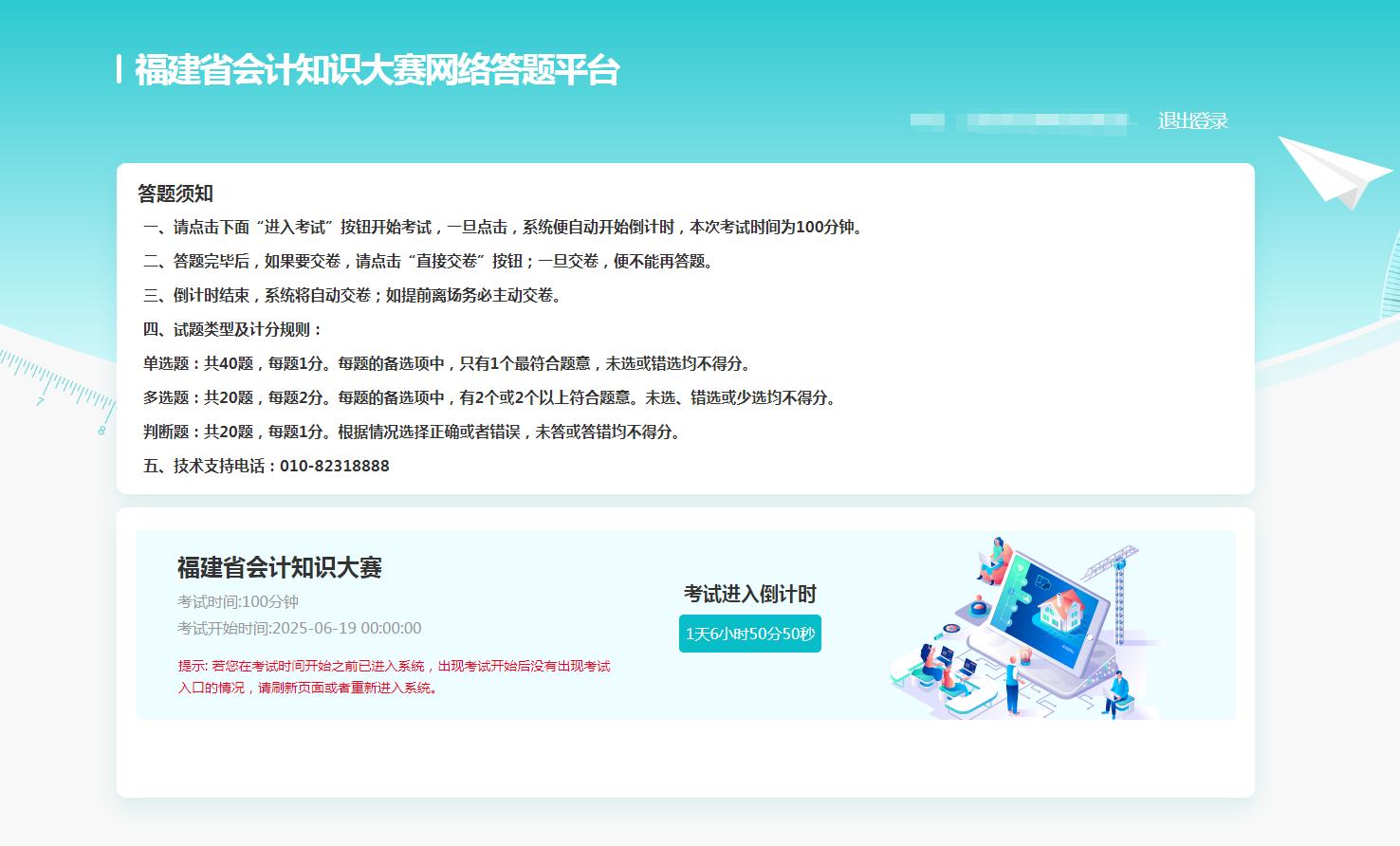Click the woman sitting atop the tablet
The width and height of the screenshot is (1400, 846).
click(x=995, y=560)
